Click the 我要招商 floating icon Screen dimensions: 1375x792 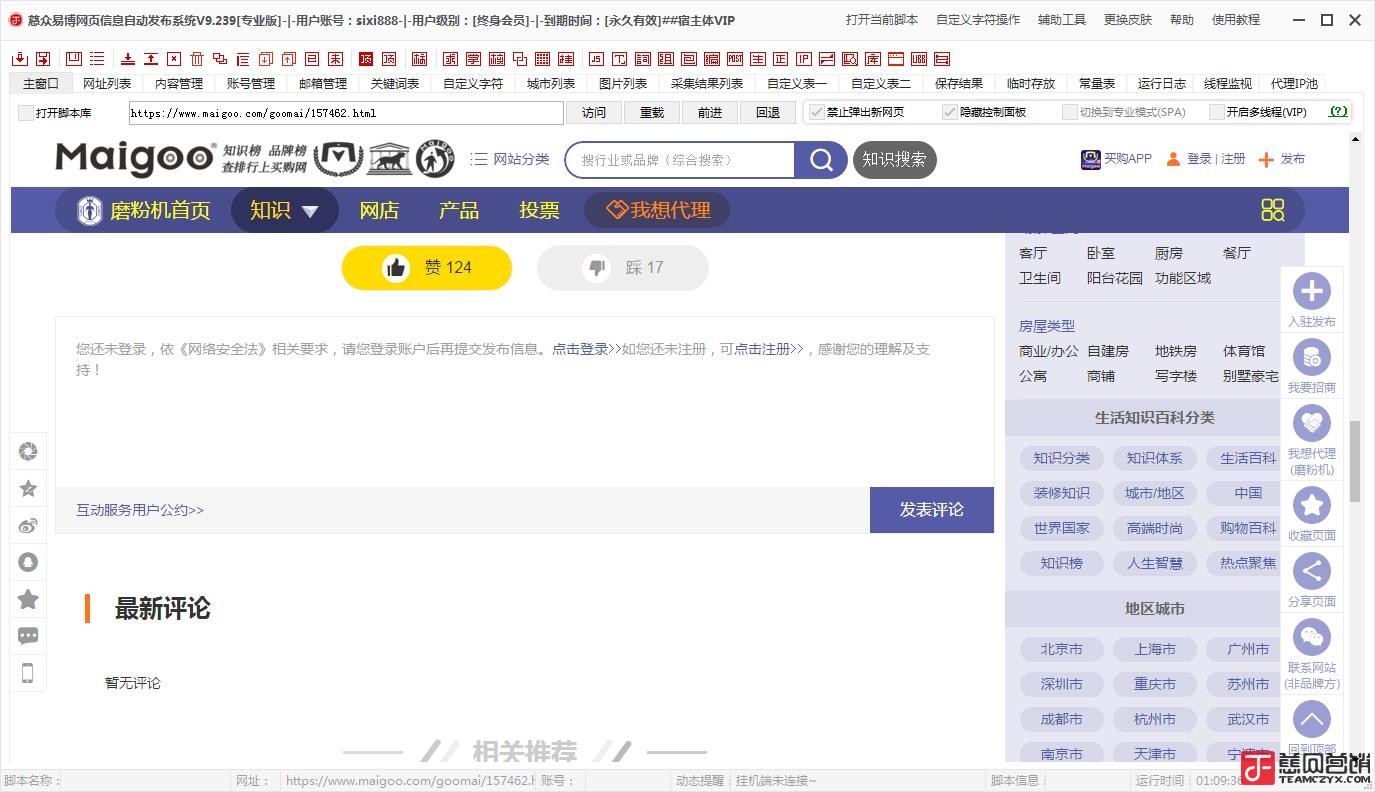(1312, 357)
